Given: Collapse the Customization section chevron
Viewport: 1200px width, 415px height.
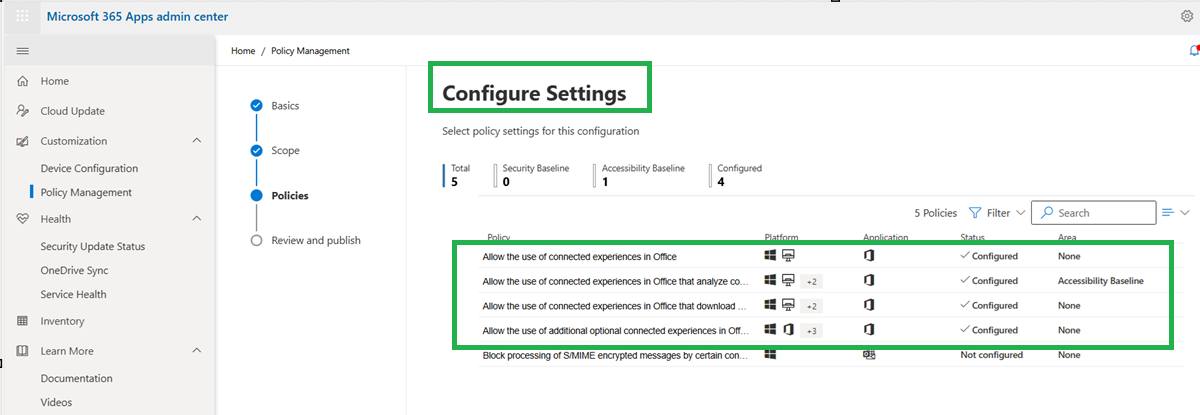Looking at the screenshot, I should 196,141.
